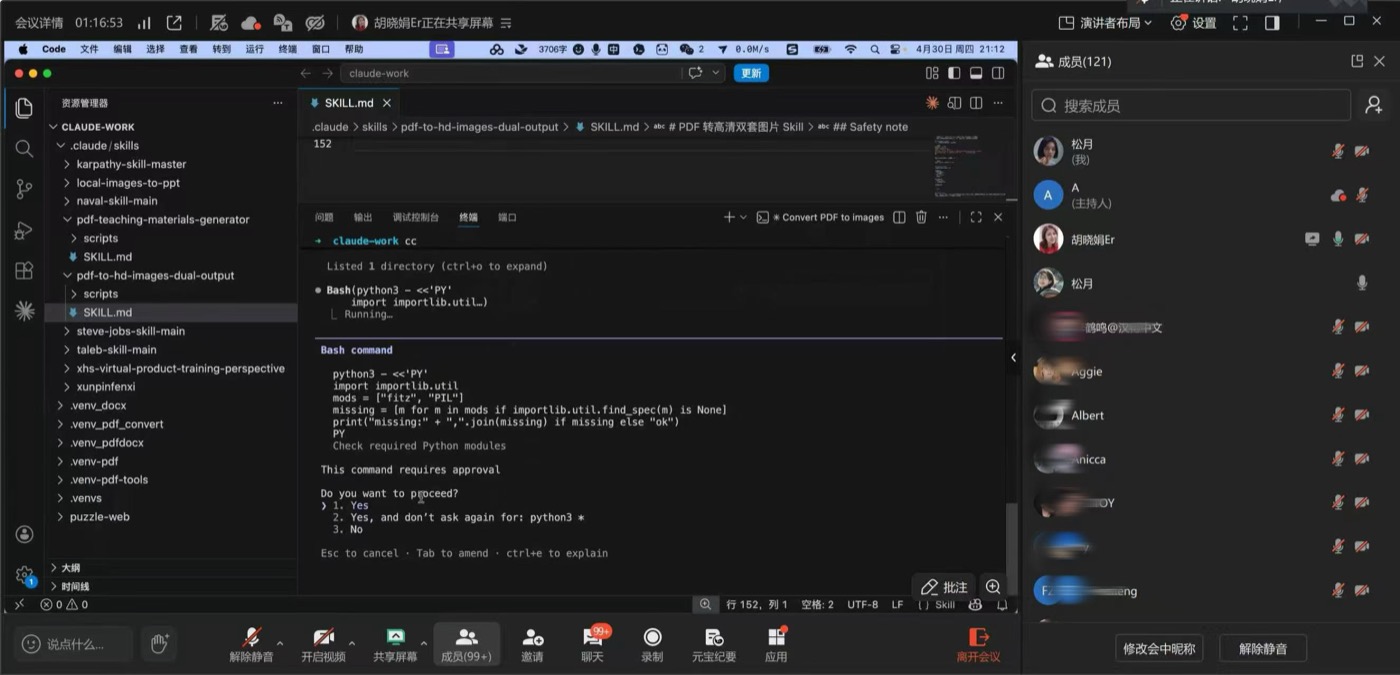The height and width of the screenshot is (675, 1400).
Task: Open the 设置 settings button in top bar
Action: pyautogui.click(x=1193, y=22)
